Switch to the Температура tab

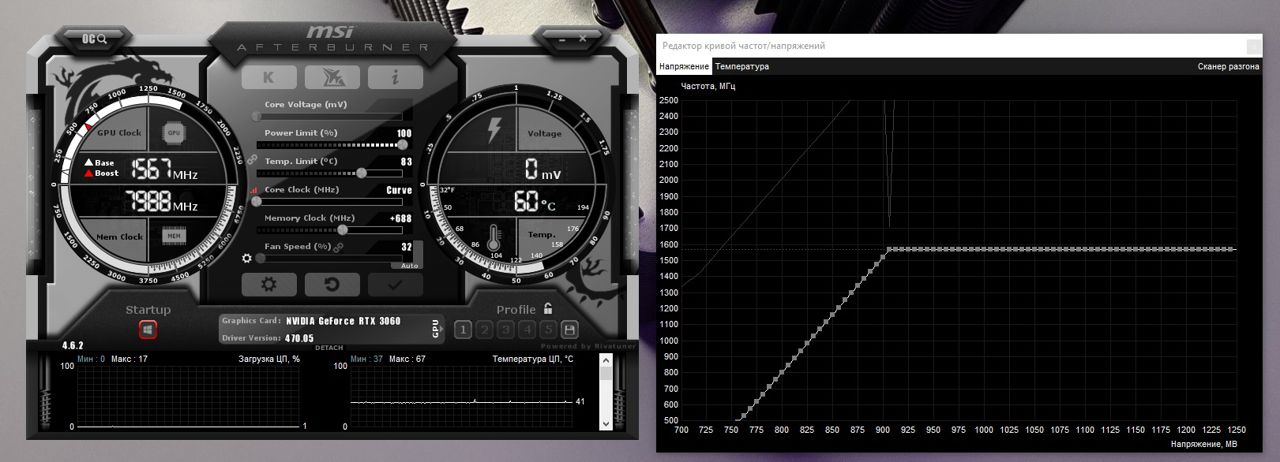[x=742, y=66]
